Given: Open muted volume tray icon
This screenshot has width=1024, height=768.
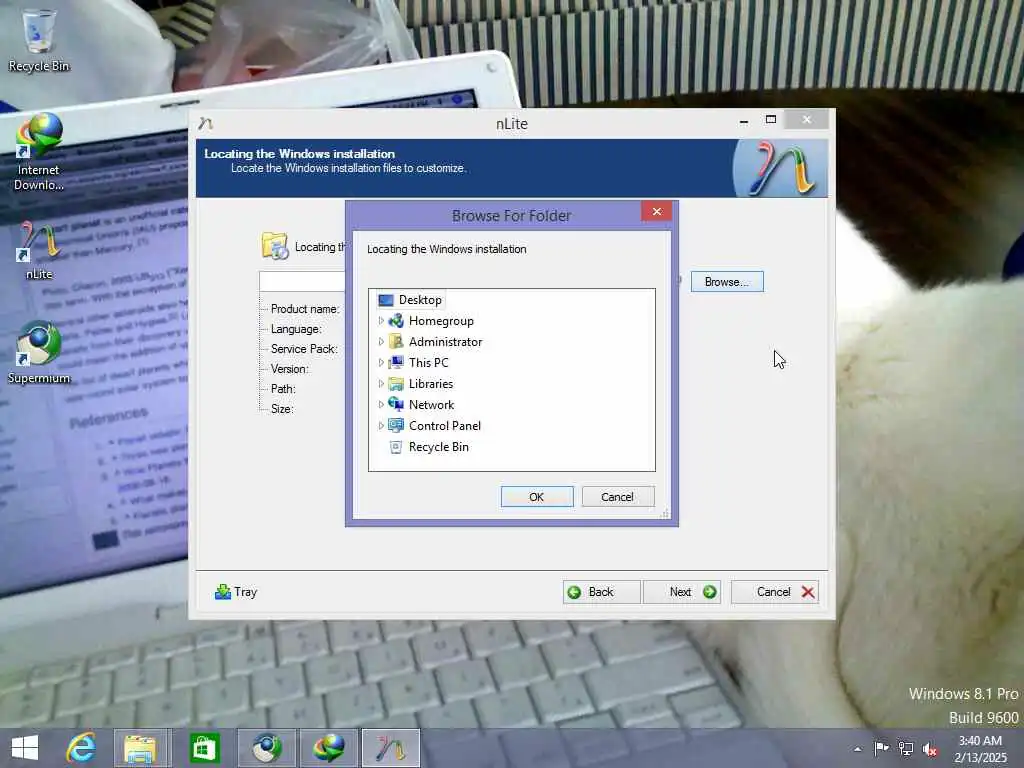Looking at the screenshot, I should 930,749.
